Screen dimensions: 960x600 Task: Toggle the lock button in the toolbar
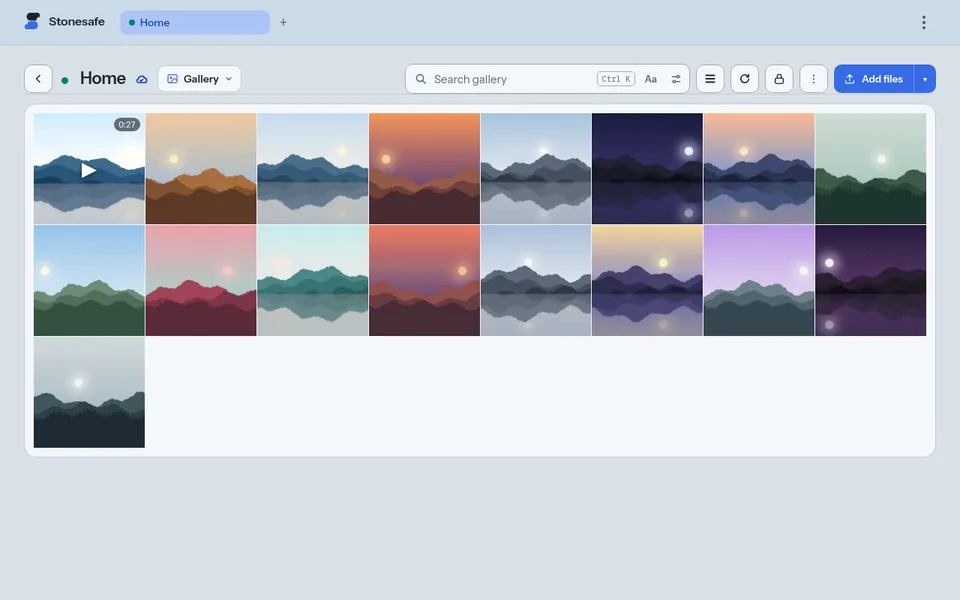click(779, 79)
